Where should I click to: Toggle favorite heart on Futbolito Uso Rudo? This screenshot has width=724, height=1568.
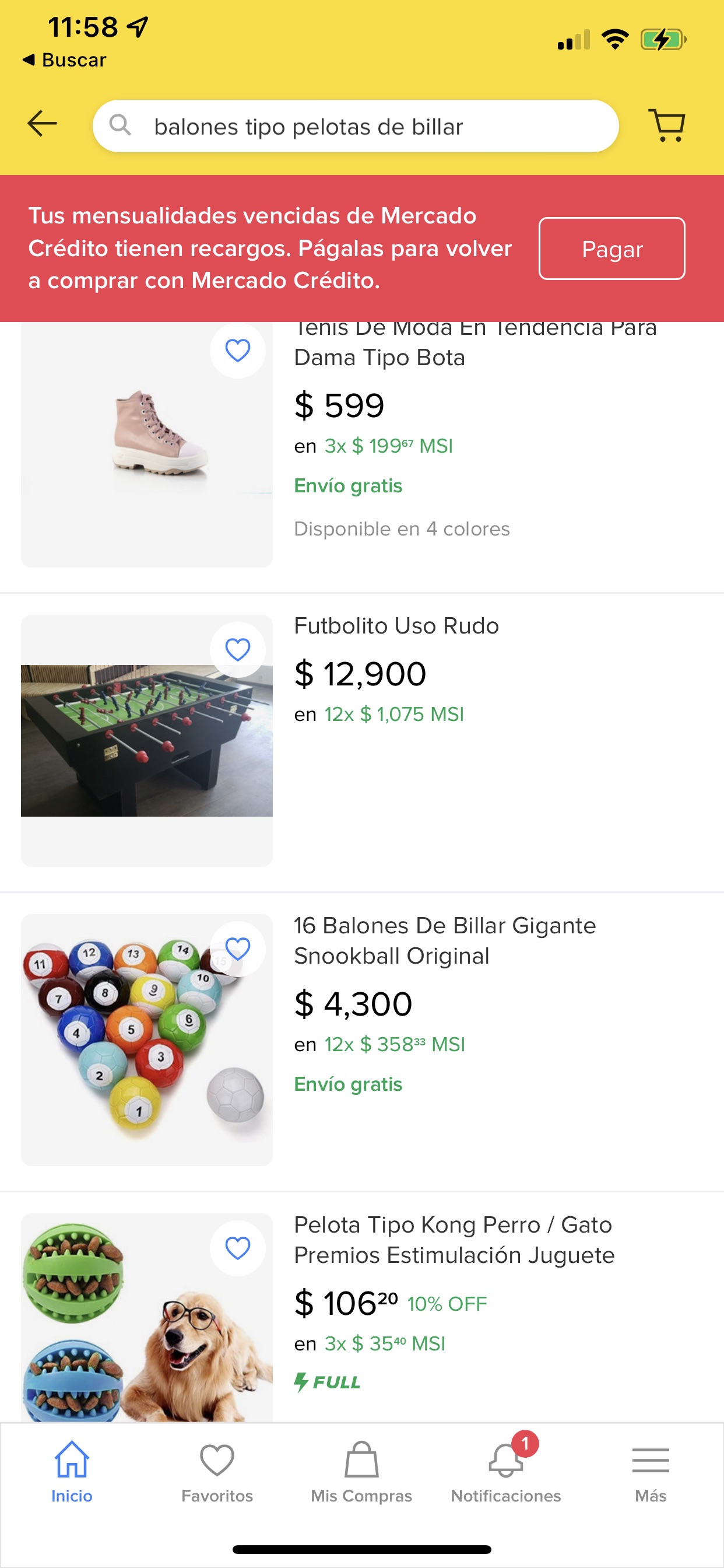[x=237, y=649]
